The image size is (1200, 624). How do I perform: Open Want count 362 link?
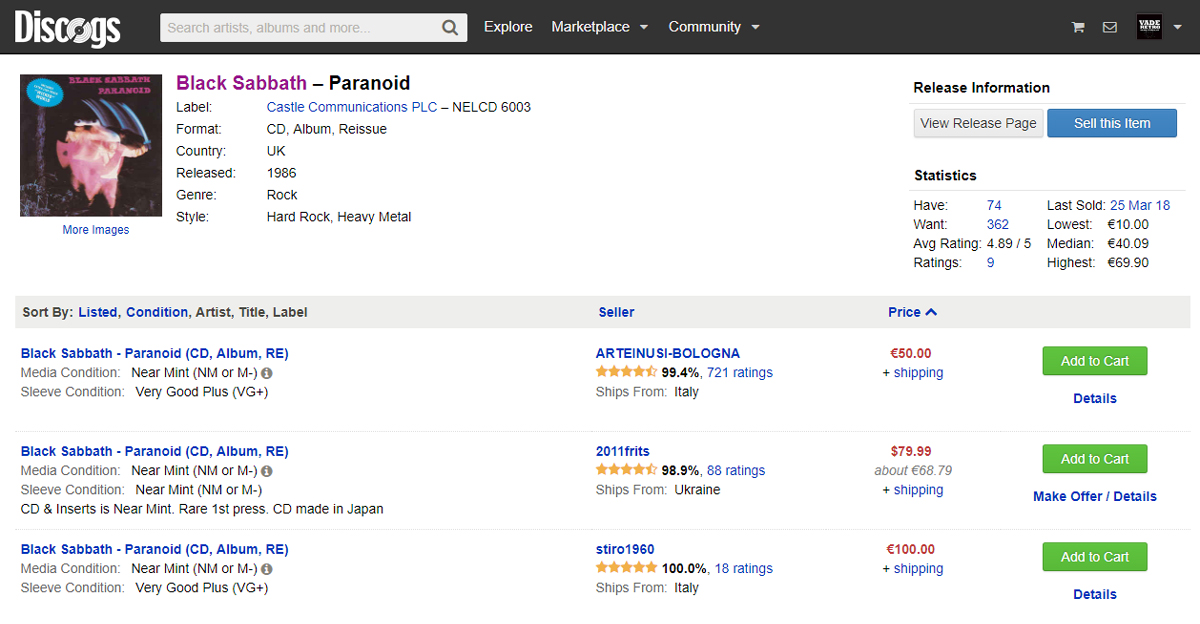tap(998, 224)
